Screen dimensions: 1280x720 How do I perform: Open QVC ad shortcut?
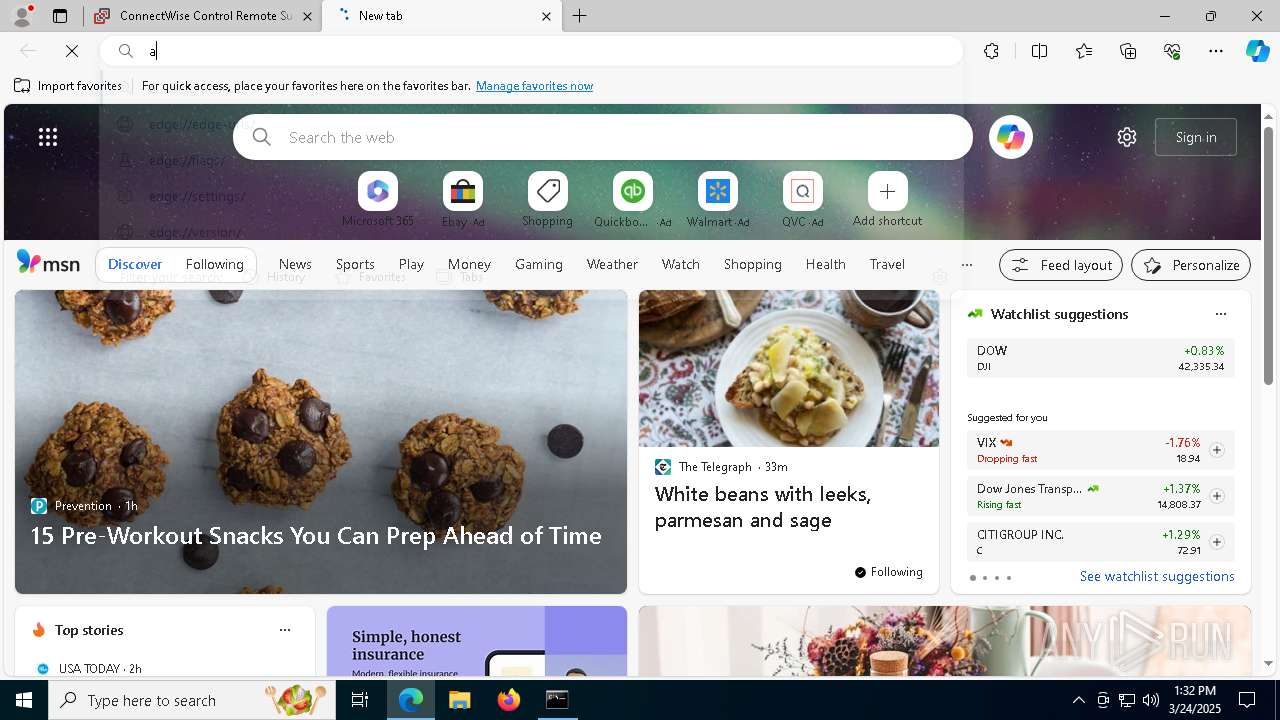point(802,199)
